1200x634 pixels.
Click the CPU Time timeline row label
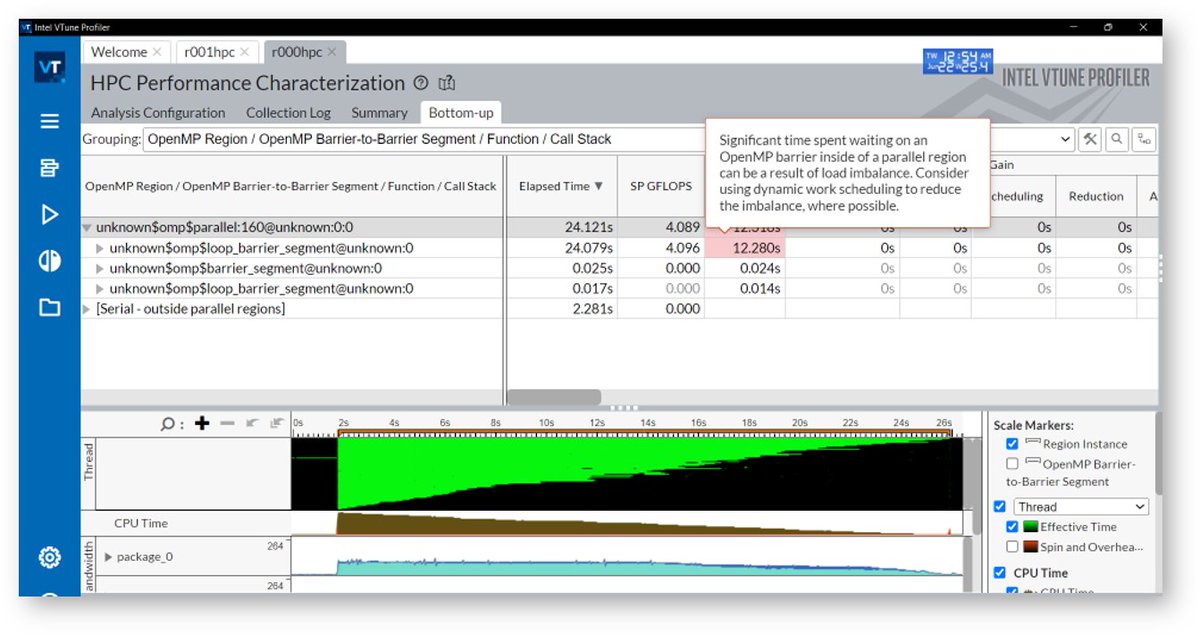[141, 523]
